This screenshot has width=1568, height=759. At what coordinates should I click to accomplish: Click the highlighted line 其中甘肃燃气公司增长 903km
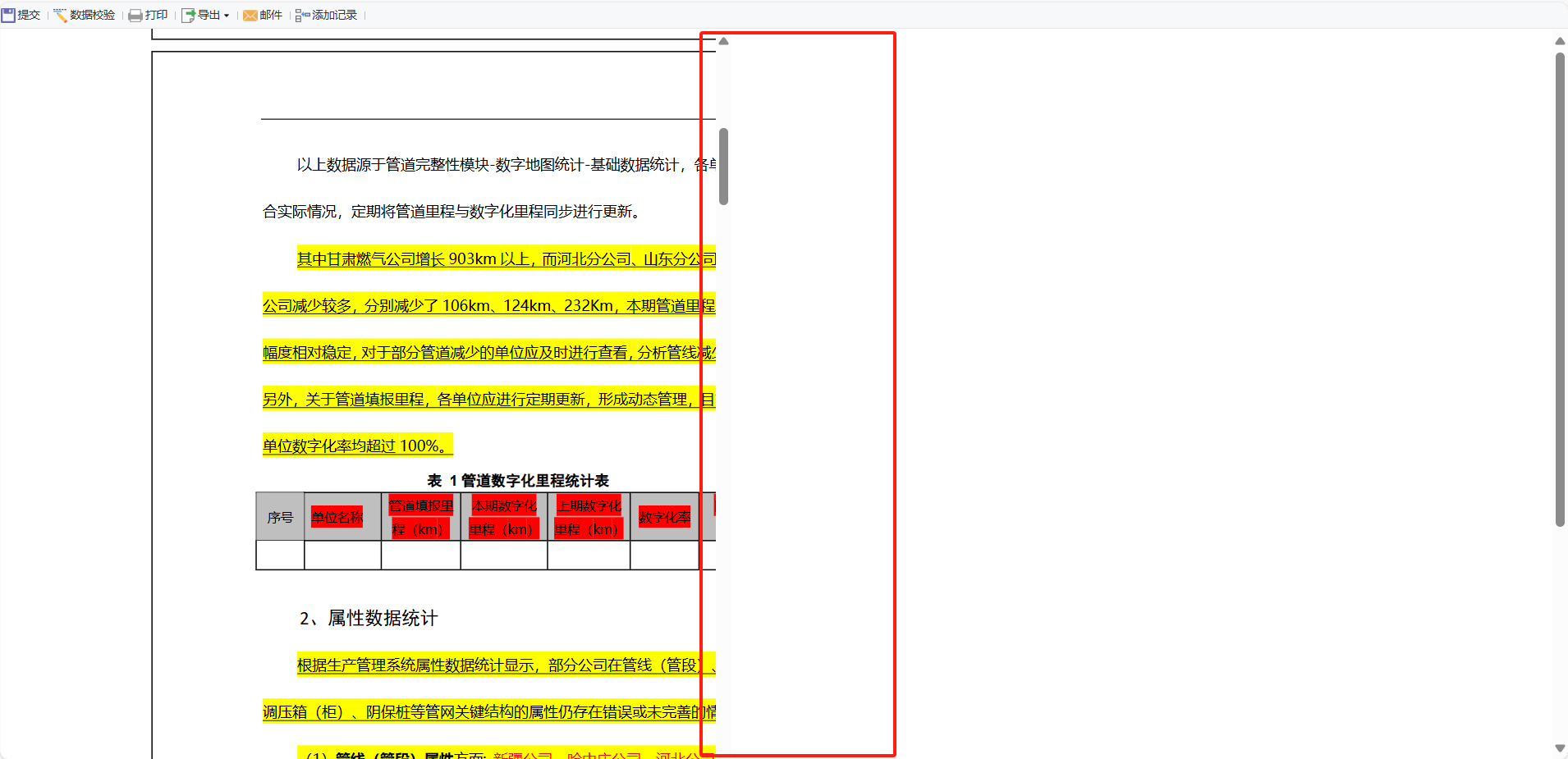point(506,259)
